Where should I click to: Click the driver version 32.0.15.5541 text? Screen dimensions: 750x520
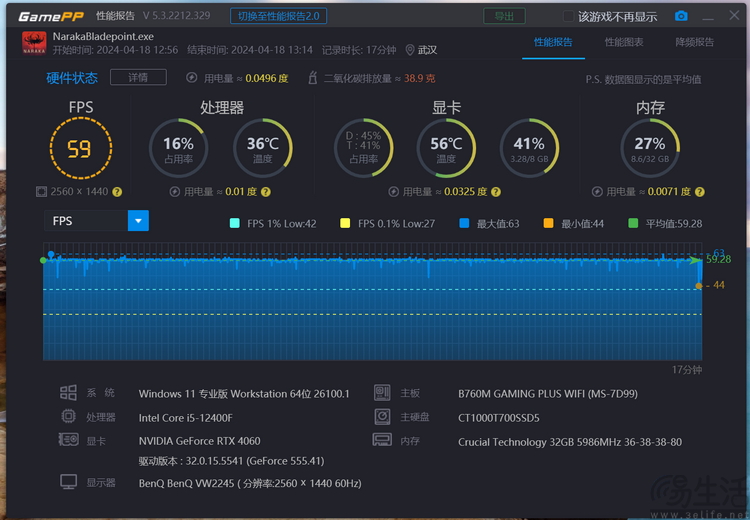pyautogui.click(x=232, y=461)
